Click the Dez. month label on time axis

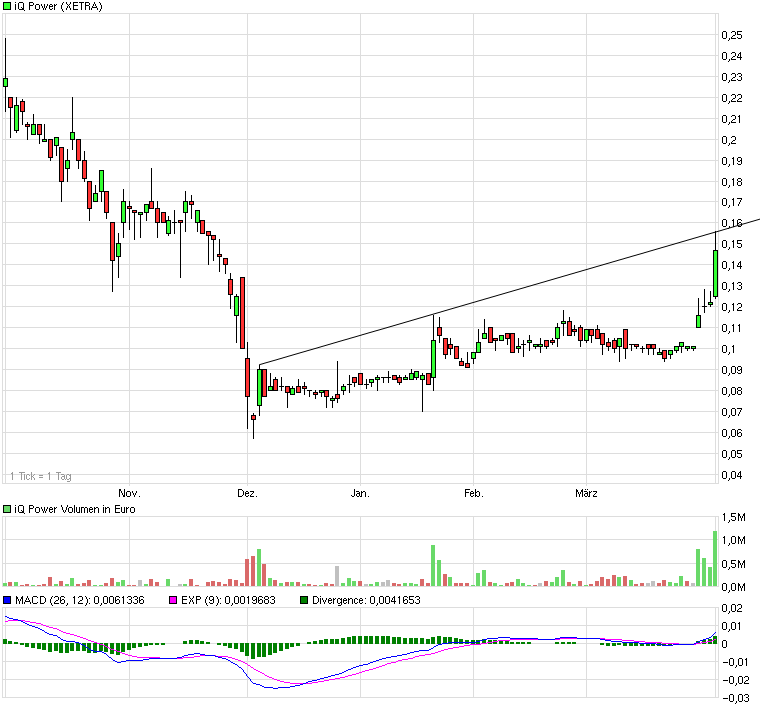click(246, 493)
